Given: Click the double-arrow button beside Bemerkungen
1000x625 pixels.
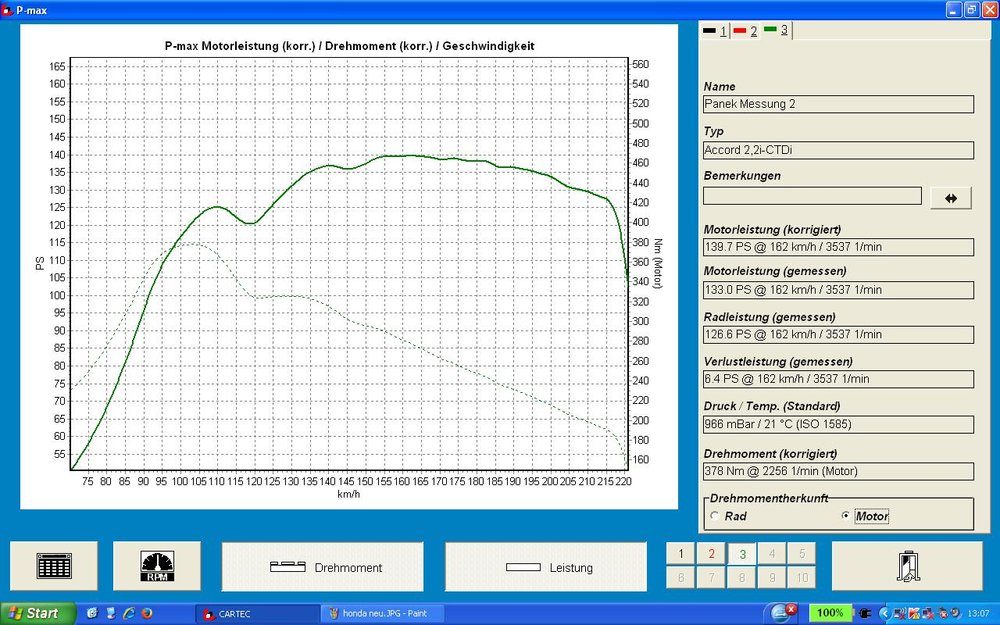Looking at the screenshot, I should tap(950, 198).
